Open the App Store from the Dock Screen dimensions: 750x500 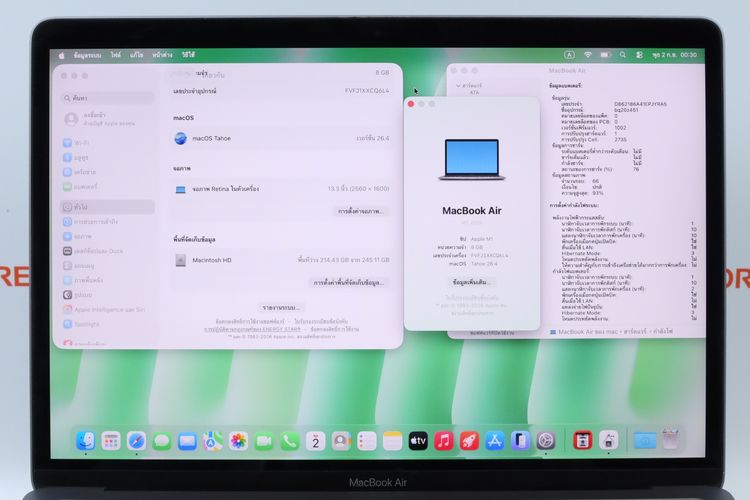pyautogui.click(x=495, y=441)
